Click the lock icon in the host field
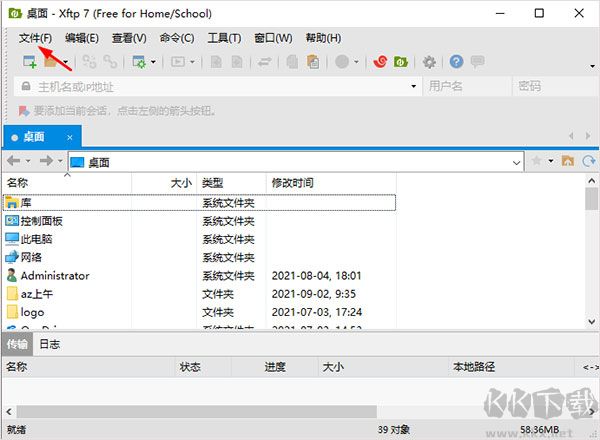 [x=26, y=86]
